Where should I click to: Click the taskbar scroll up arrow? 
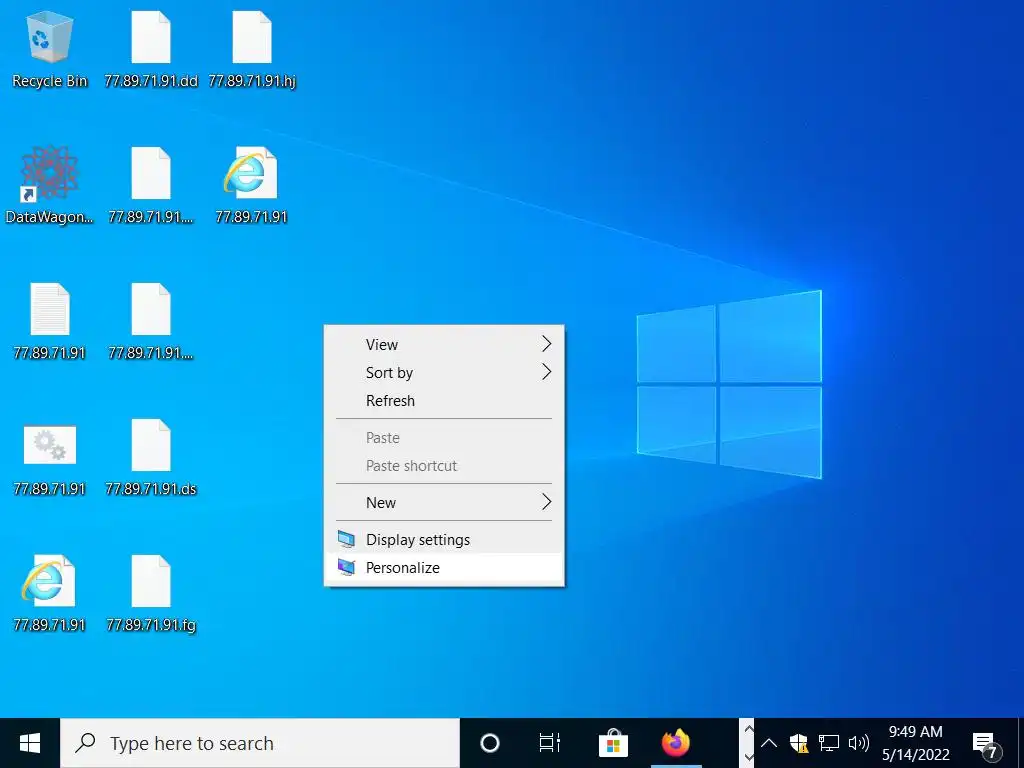click(748, 729)
